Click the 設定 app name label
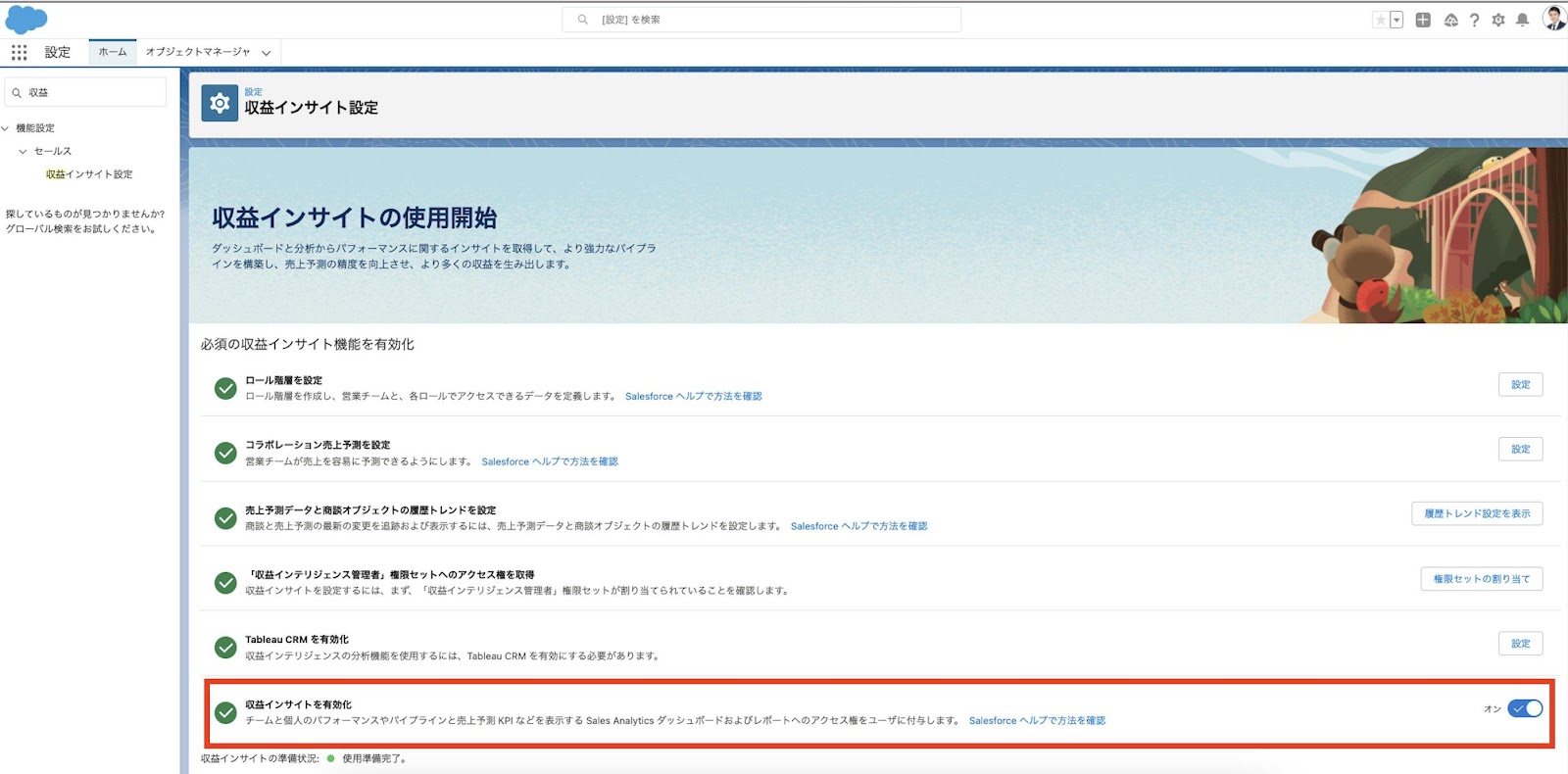1568x774 pixels. point(58,52)
